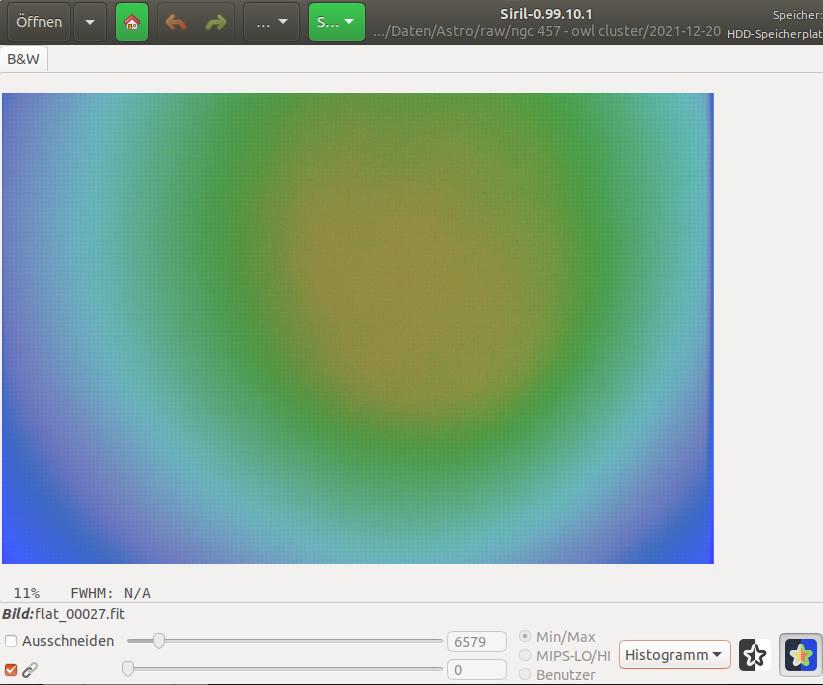This screenshot has width=823, height=685.
Task: Click the HDD-Speicherplatz status text
Action: point(775,34)
